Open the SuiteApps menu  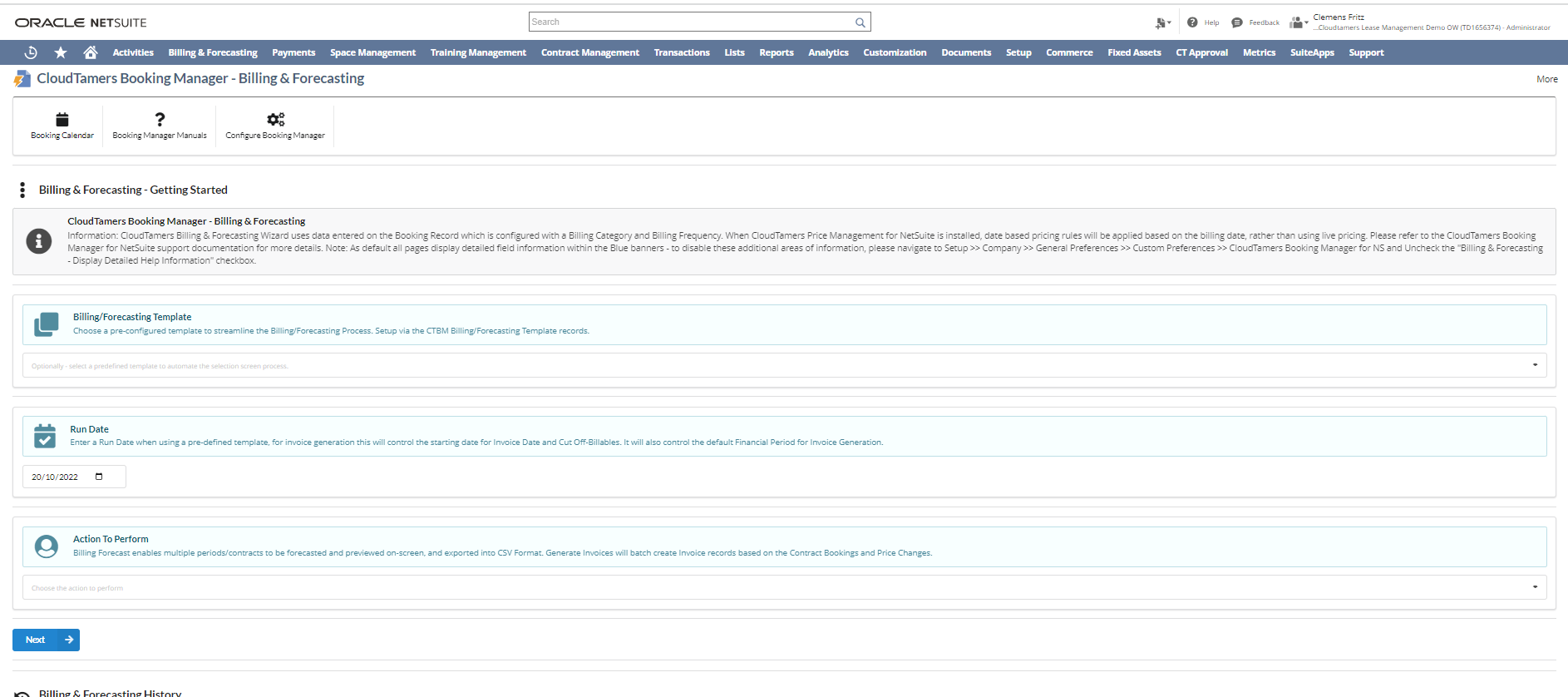tap(1312, 52)
